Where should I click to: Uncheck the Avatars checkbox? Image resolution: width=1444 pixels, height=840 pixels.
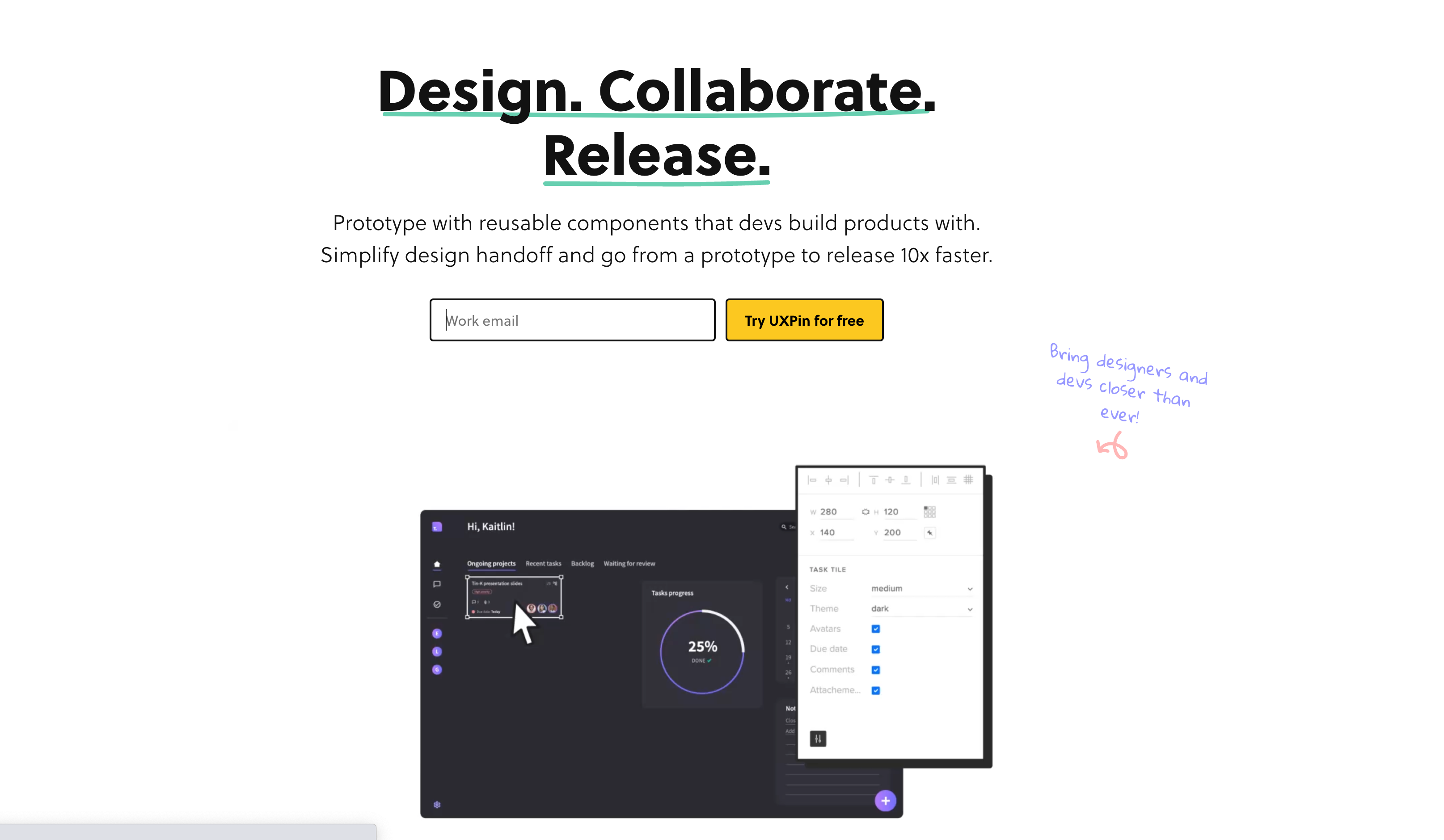(876, 629)
